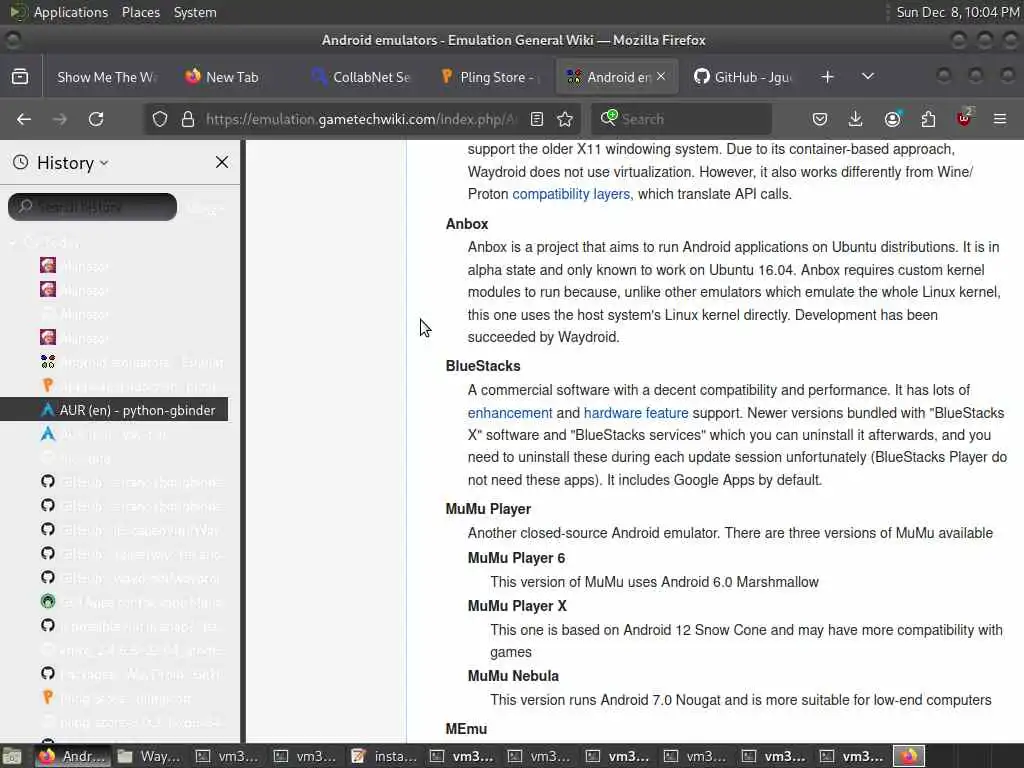Screen dimensions: 1024x768
Task: Switch to Andr... Firefox taskbar entry
Action: pos(73,756)
